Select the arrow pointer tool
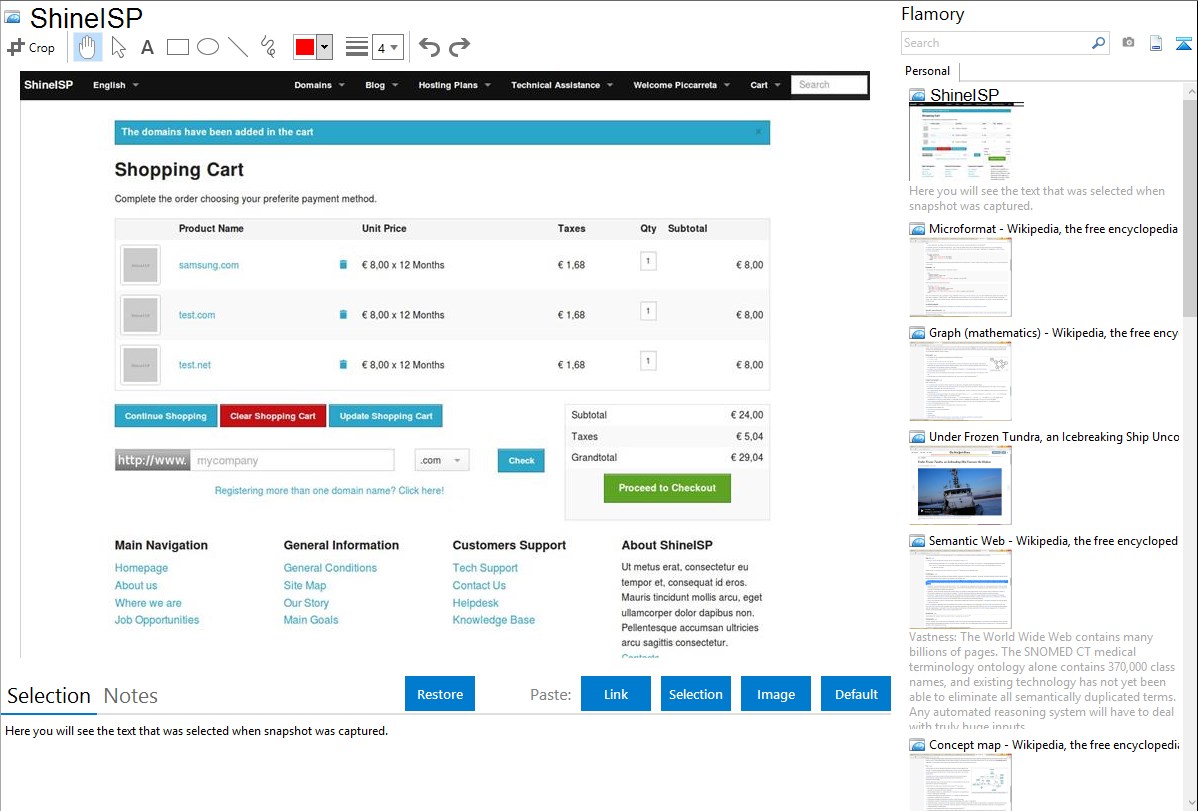The image size is (1198, 811). [118, 47]
